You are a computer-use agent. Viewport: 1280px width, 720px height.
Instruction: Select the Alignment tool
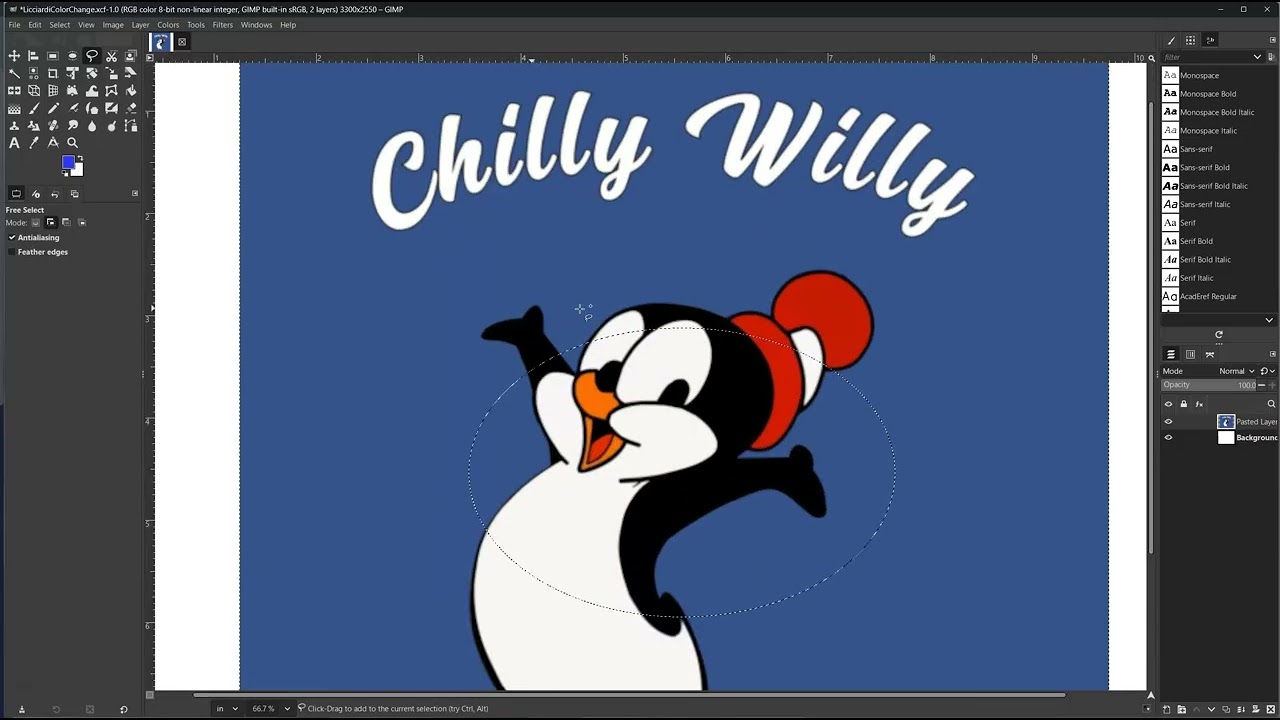pyautogui.click(x=33, y=56)
